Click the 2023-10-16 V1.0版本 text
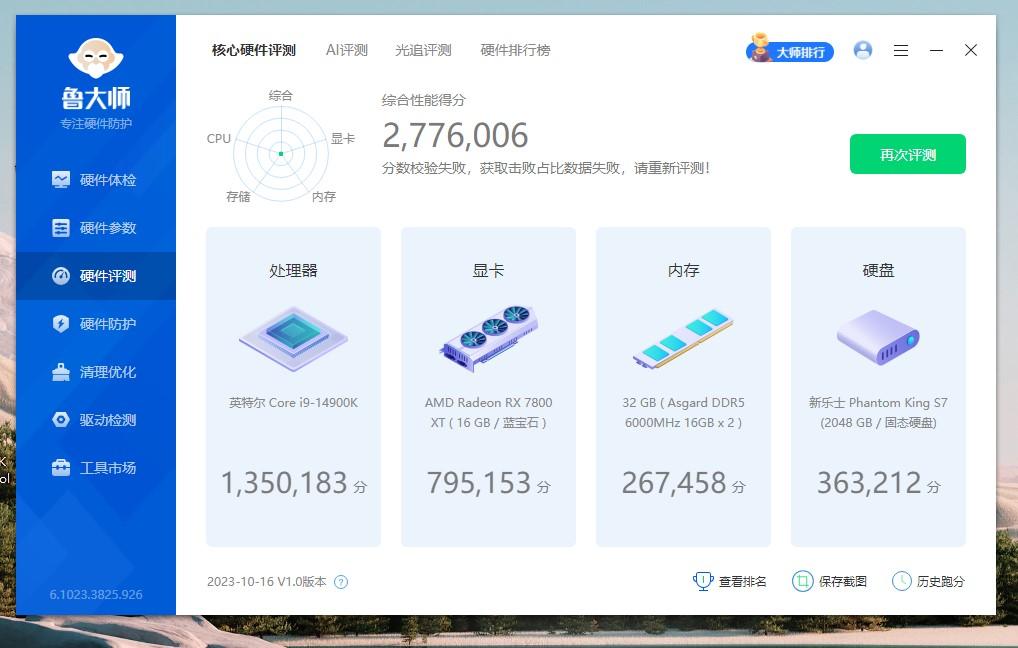The width and height of the screenshot is (1018, 648). click(x=267, y=582)
